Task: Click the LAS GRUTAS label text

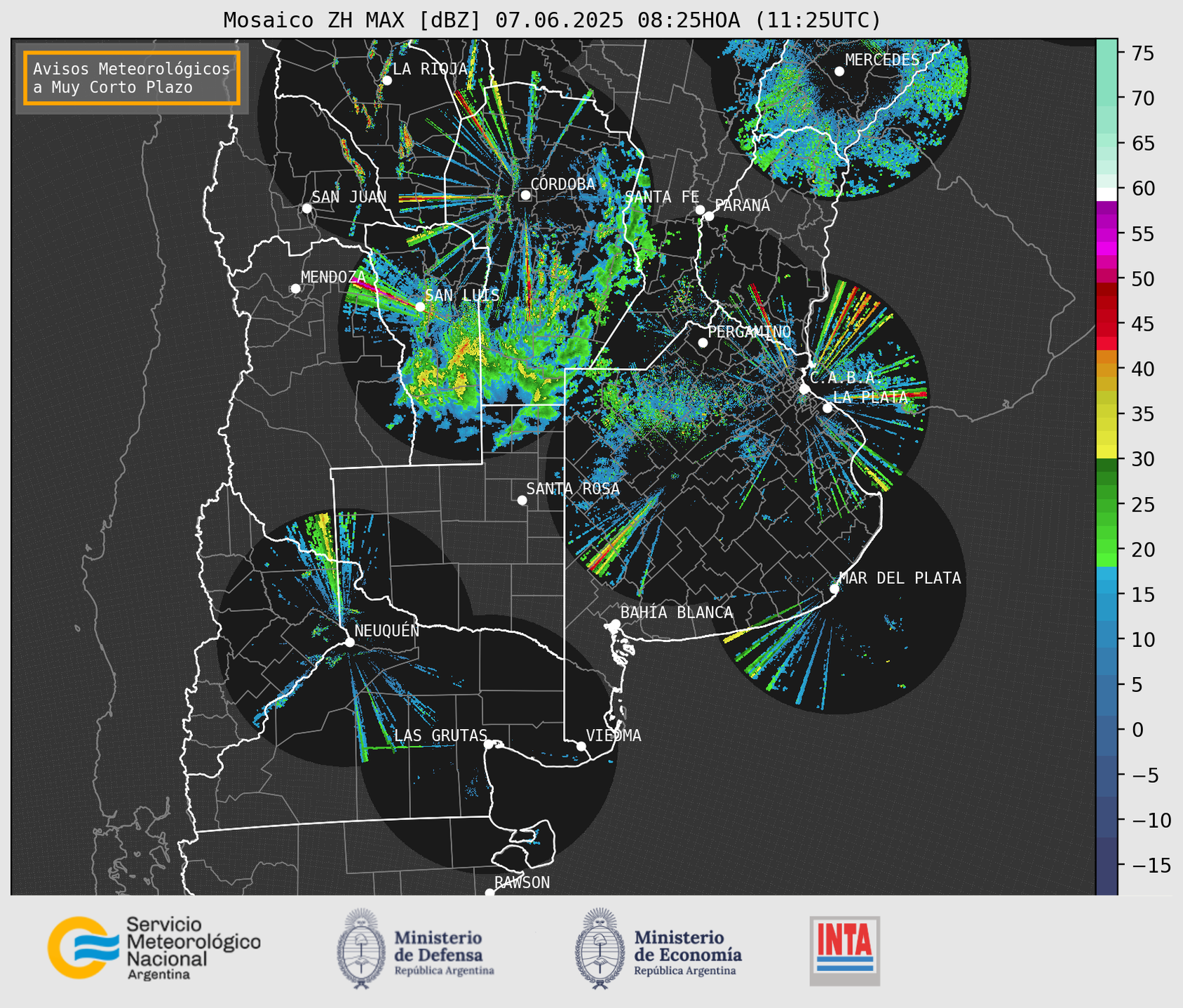Action: pos(440,735)
